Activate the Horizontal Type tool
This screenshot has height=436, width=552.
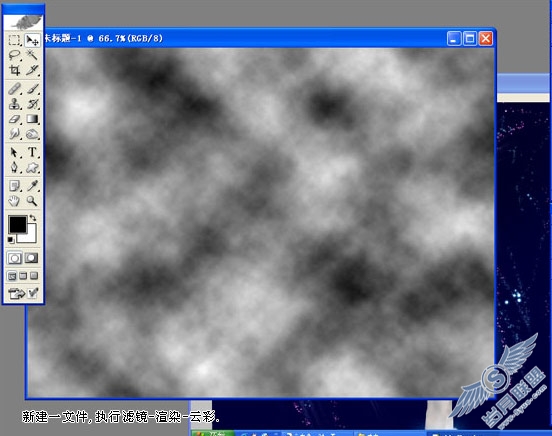point(32,152)
